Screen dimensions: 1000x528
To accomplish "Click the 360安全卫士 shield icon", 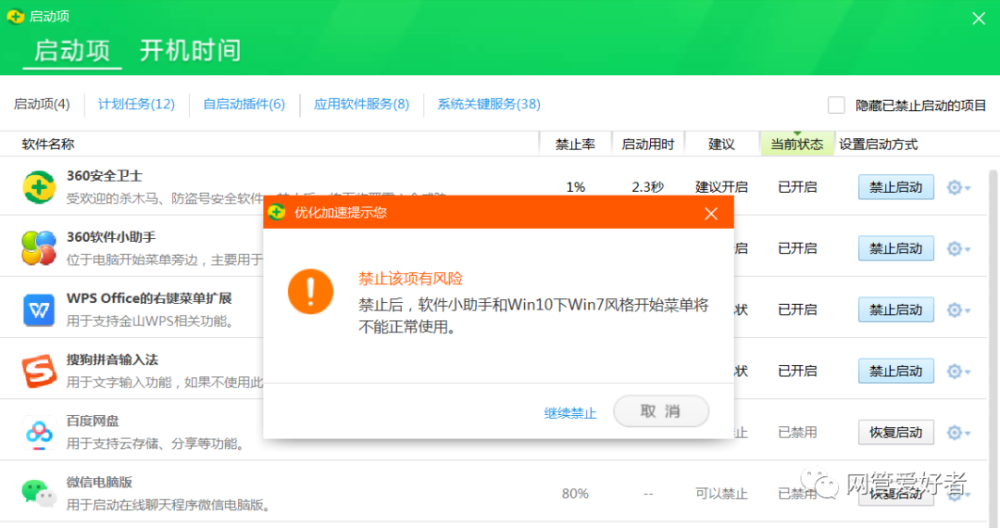I will 39,187.
